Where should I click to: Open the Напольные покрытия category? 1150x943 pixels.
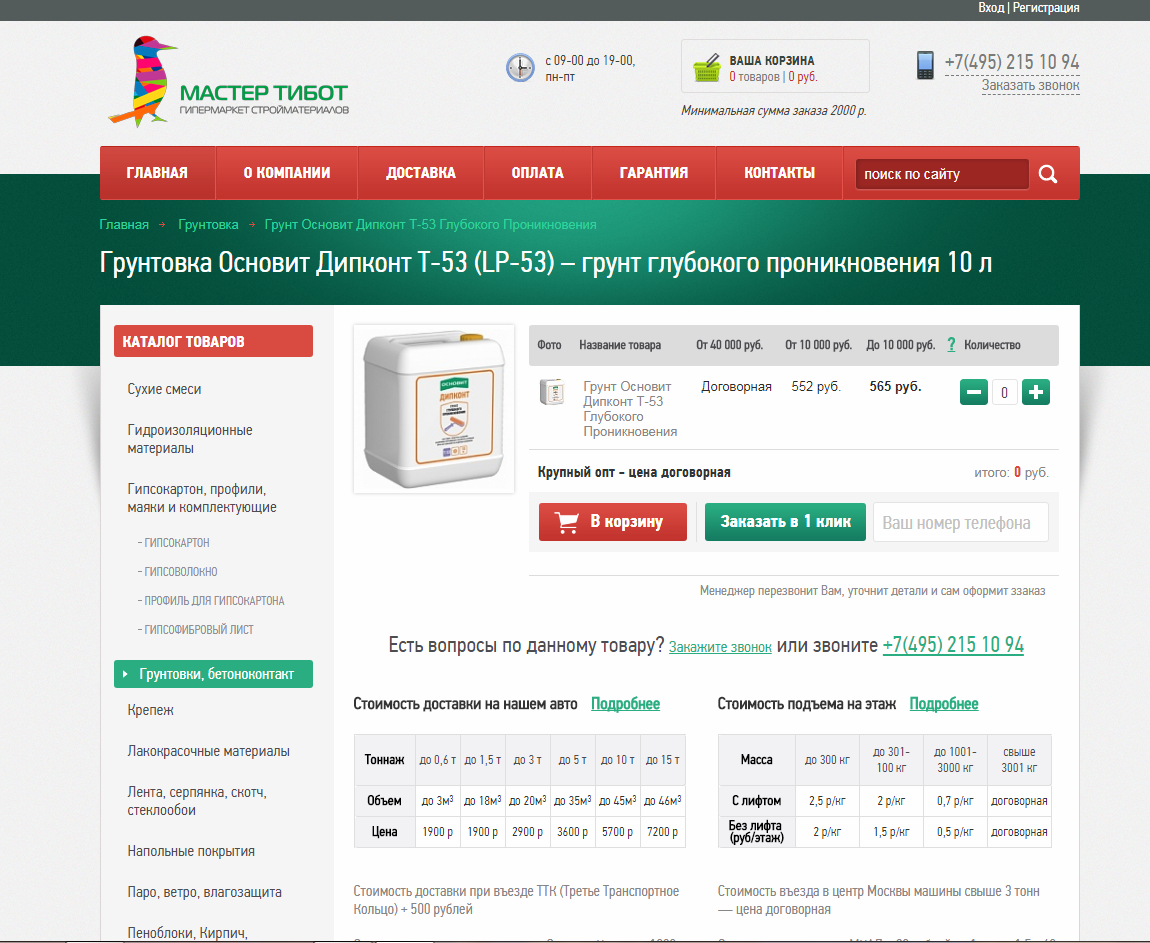pos(191,851)
